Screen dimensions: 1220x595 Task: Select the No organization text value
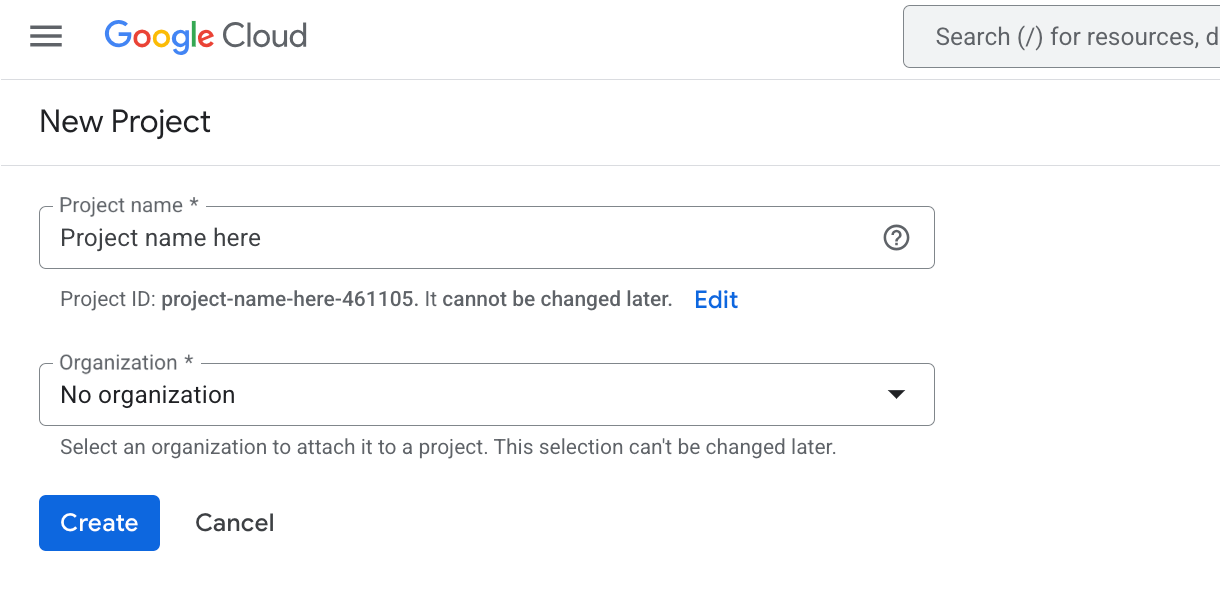148,395
